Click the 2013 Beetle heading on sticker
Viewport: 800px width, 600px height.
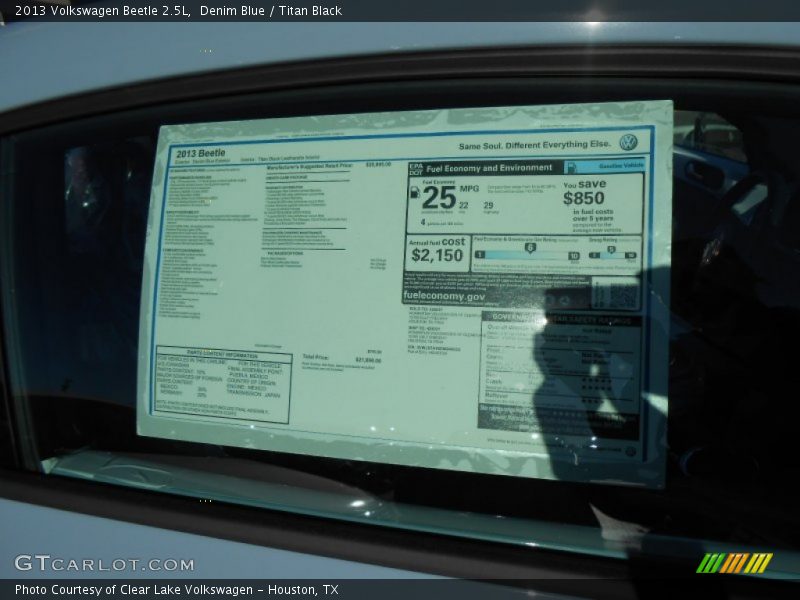tap(200, 153)
